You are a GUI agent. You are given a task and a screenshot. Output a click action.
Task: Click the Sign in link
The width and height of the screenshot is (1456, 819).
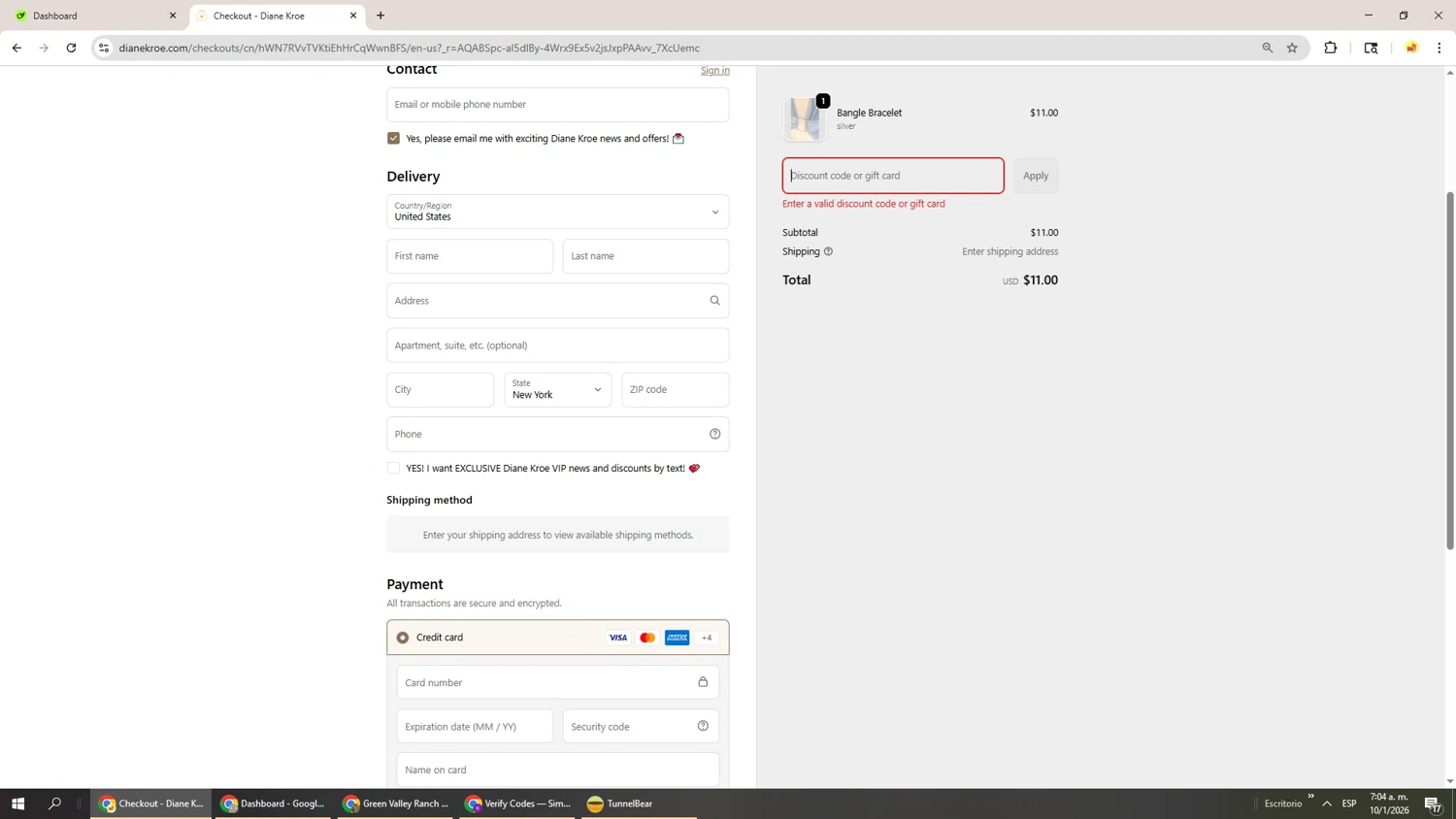point(715,71)
